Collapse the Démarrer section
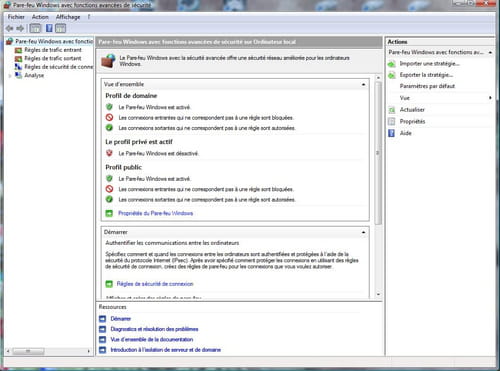Screen dimensions: 500x371 [x=363, y=232]
